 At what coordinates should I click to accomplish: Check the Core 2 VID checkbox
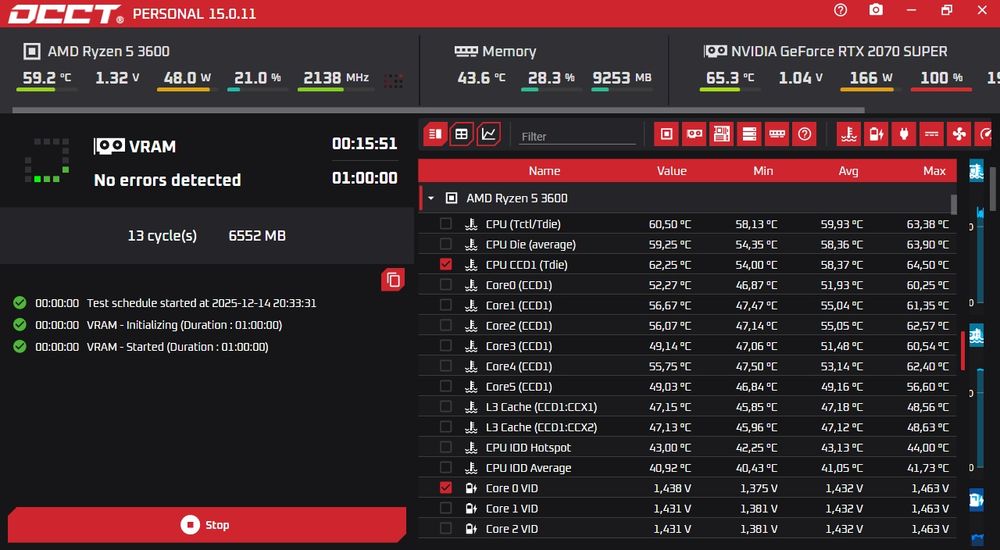(x=446, y=528)
